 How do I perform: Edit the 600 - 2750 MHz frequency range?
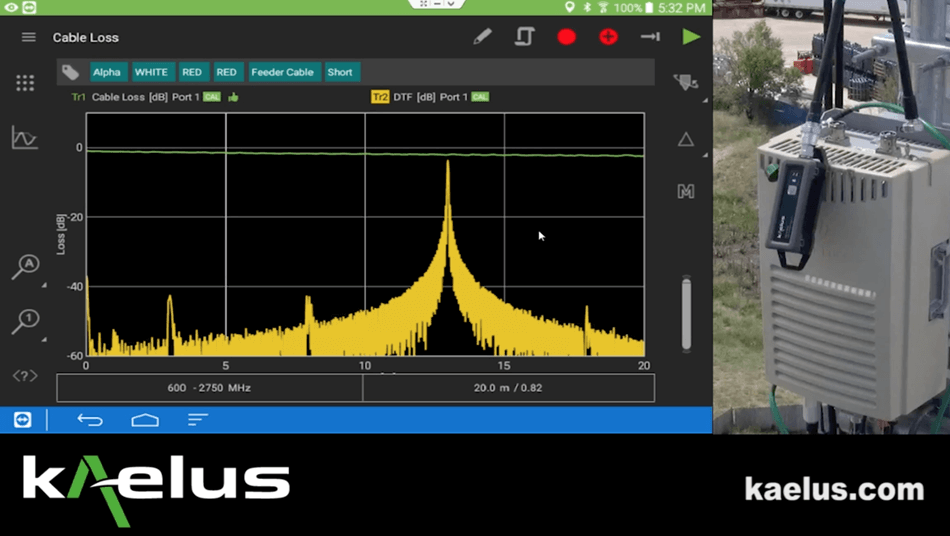(210, 388)
